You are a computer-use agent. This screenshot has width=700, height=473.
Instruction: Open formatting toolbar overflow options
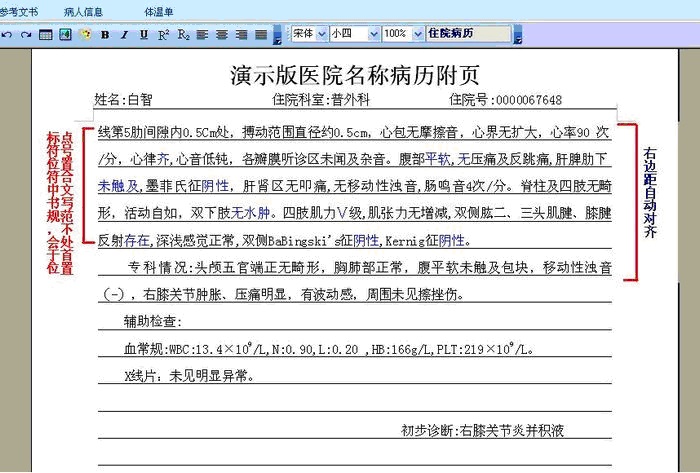[x=277, y=35]
